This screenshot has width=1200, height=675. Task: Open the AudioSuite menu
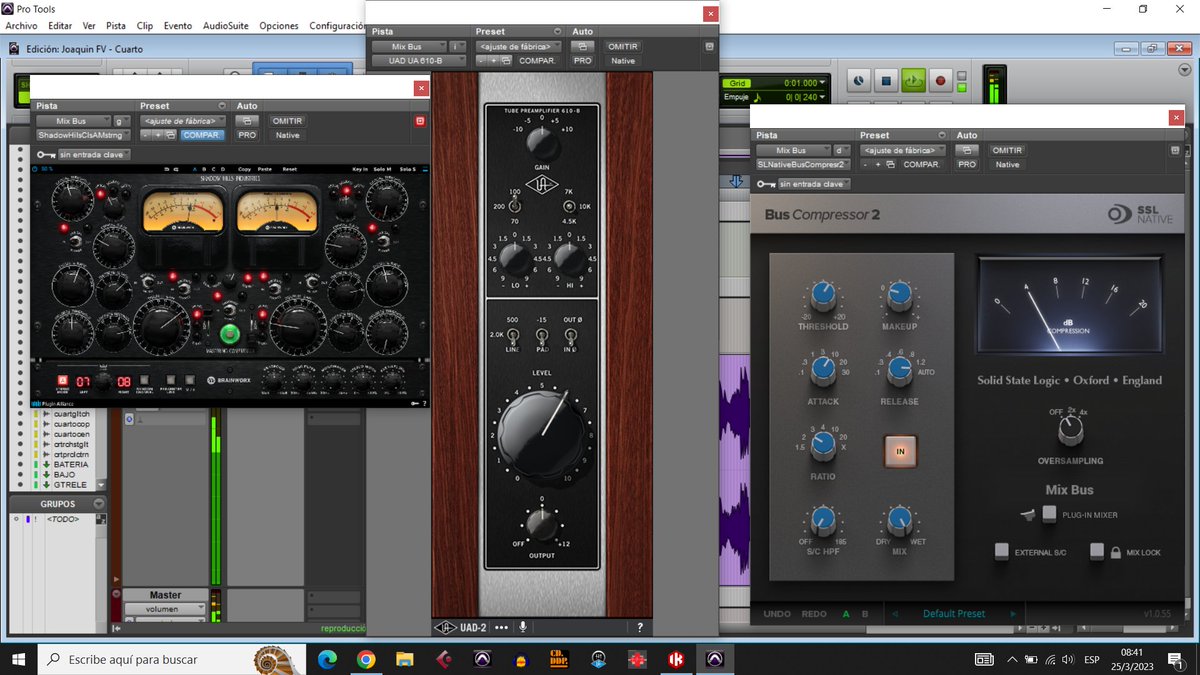pos(226,26)
